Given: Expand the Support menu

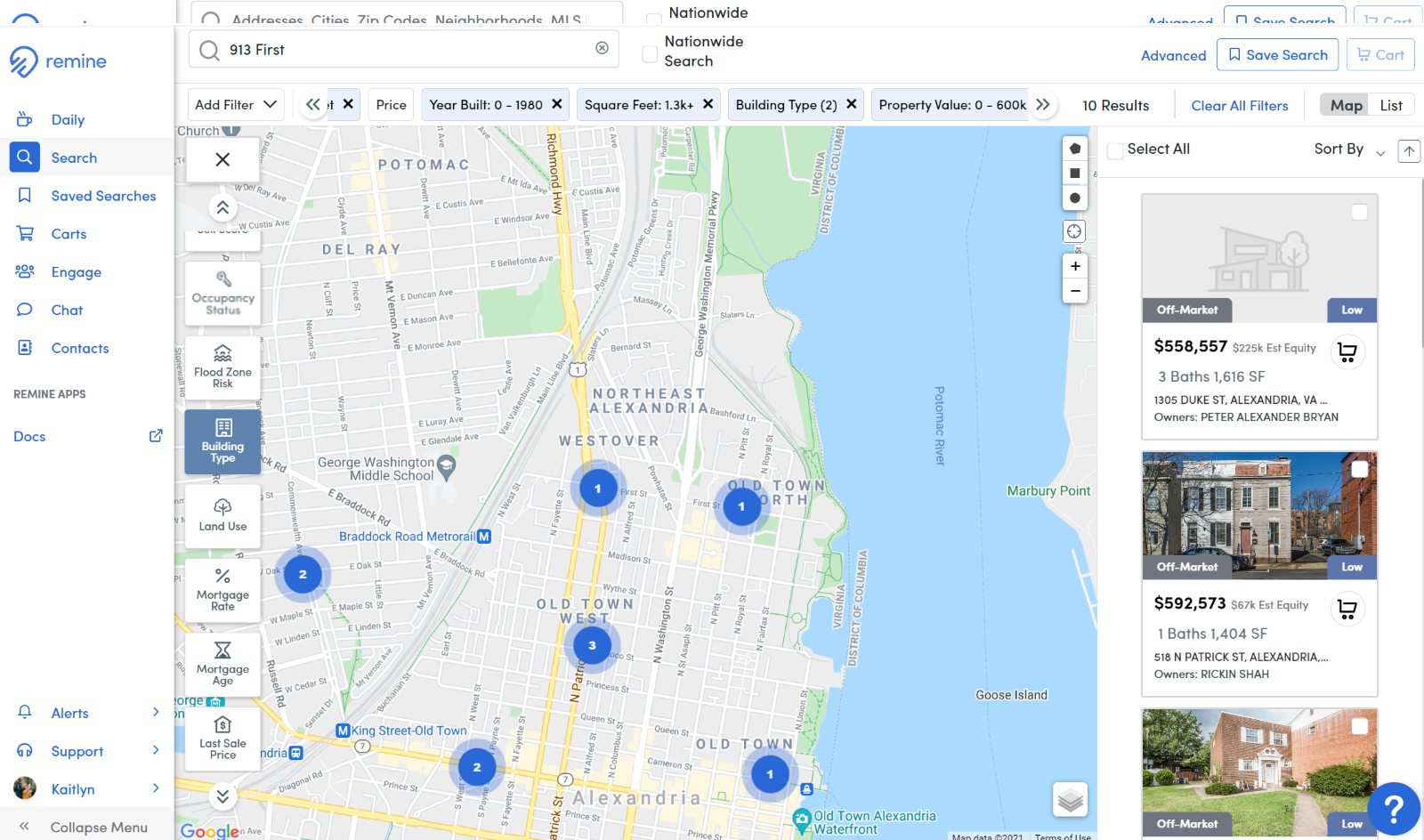Looking at the screenshot, I should tap(87, 751).
